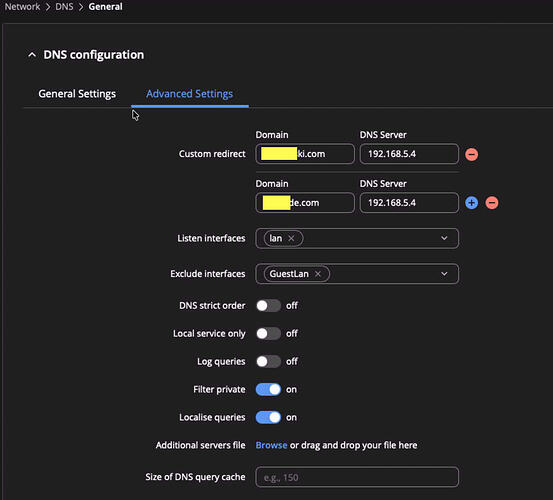The height and width of the screenshot is (500, 553).
Task: Remove lan from Listen interfaces
Action: pyautogui.click(x=291, y=239)
